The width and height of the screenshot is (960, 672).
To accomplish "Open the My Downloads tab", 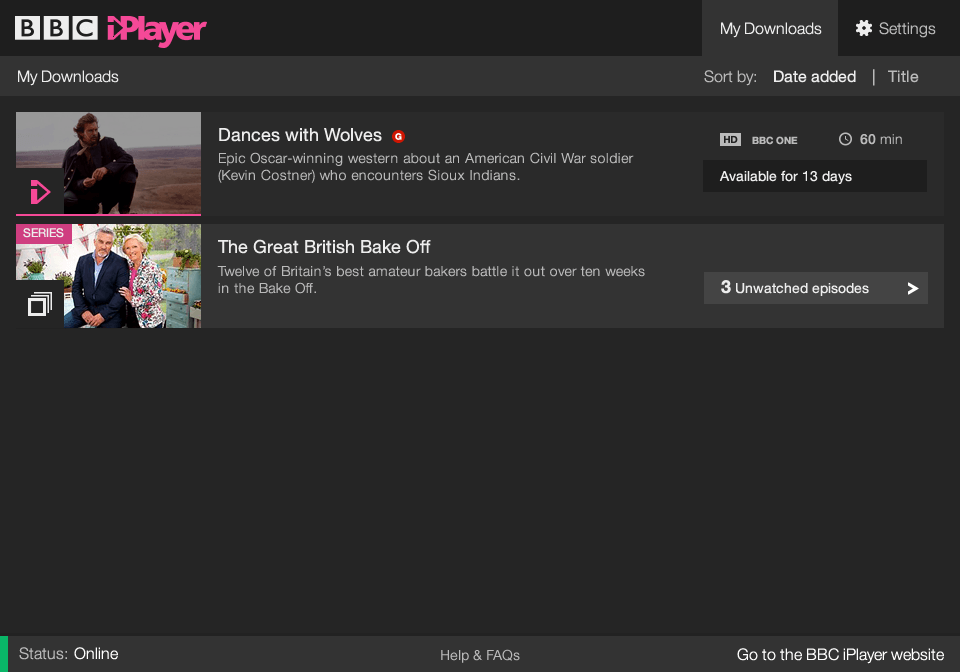I will [x=770, y=28].
